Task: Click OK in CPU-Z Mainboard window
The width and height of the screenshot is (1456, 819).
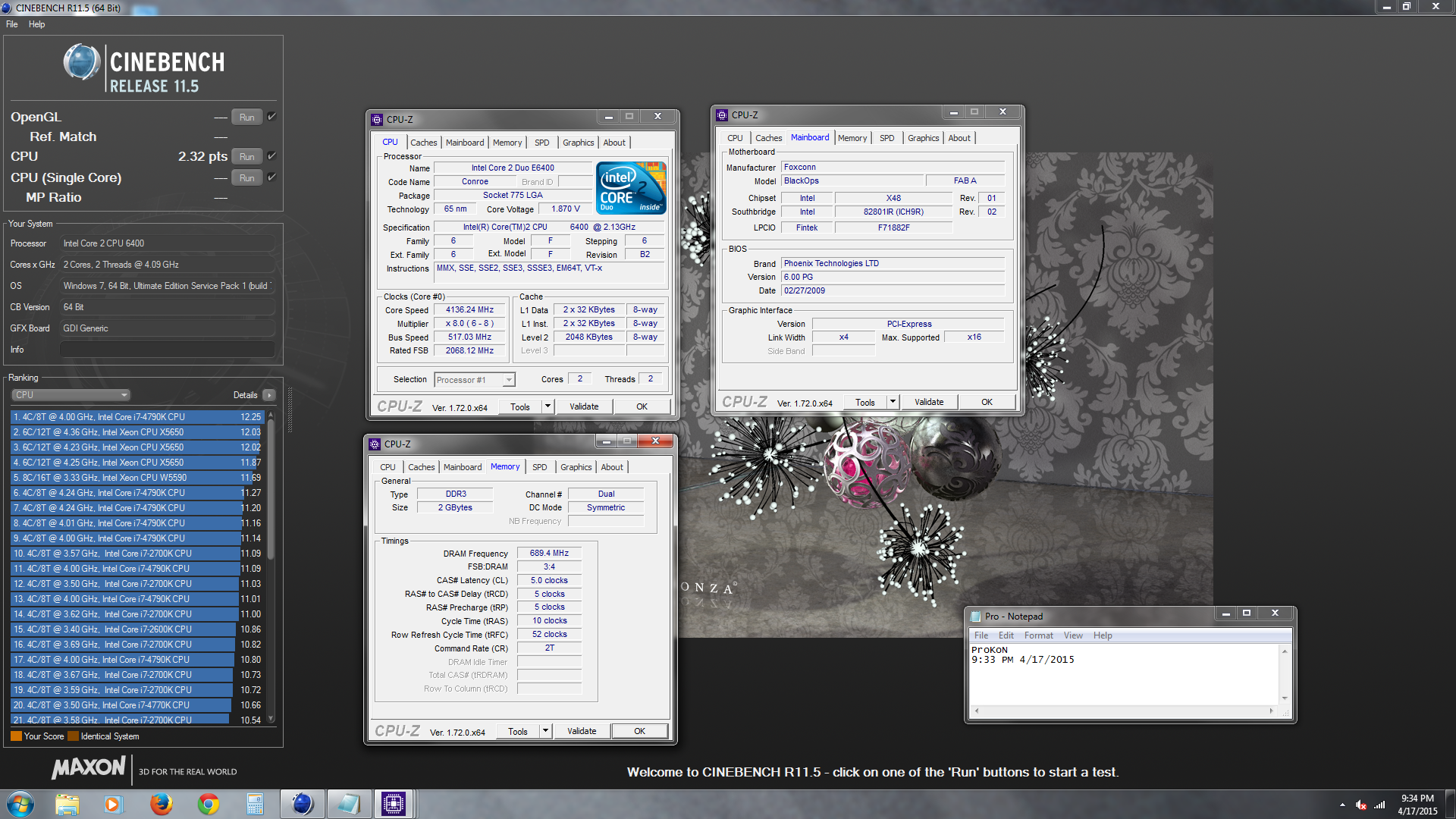Action: click(x=987, y=402)
